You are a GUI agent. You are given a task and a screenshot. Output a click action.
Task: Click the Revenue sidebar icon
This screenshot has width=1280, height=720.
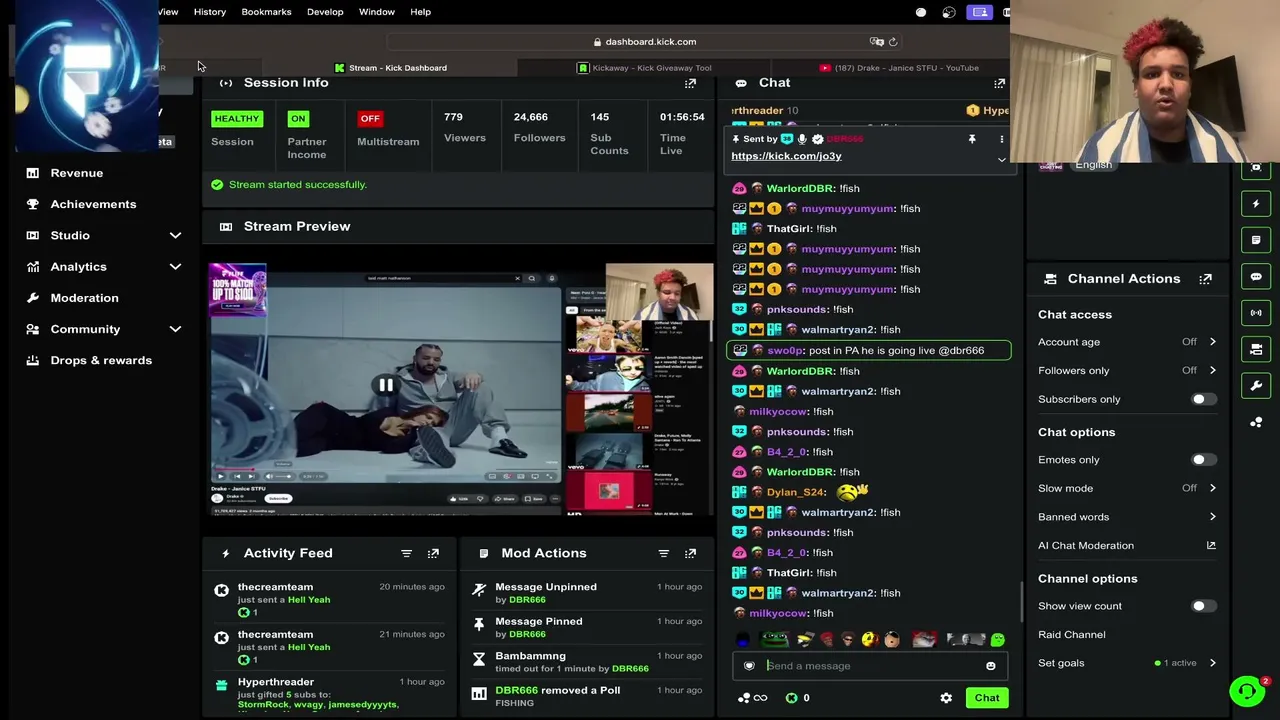33,173
